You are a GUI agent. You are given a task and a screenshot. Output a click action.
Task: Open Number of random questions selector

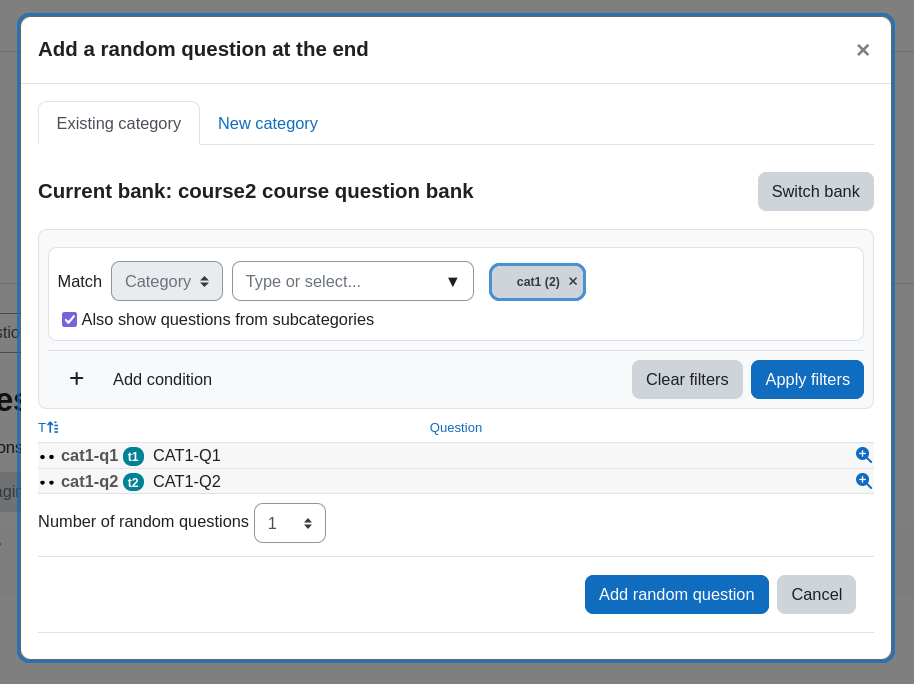point(290,523)
